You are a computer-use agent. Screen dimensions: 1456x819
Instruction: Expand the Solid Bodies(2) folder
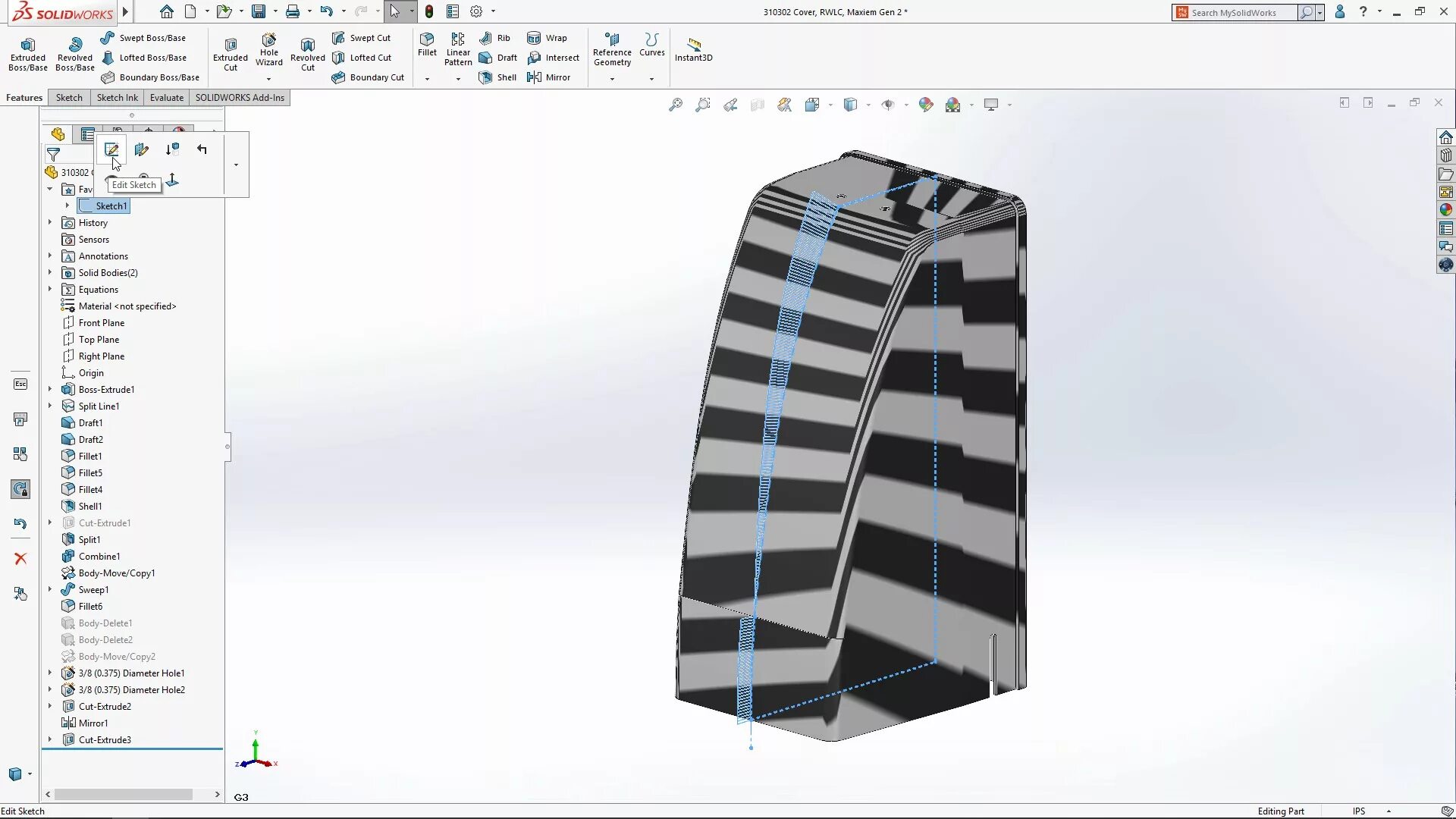(x=50, y=272)
